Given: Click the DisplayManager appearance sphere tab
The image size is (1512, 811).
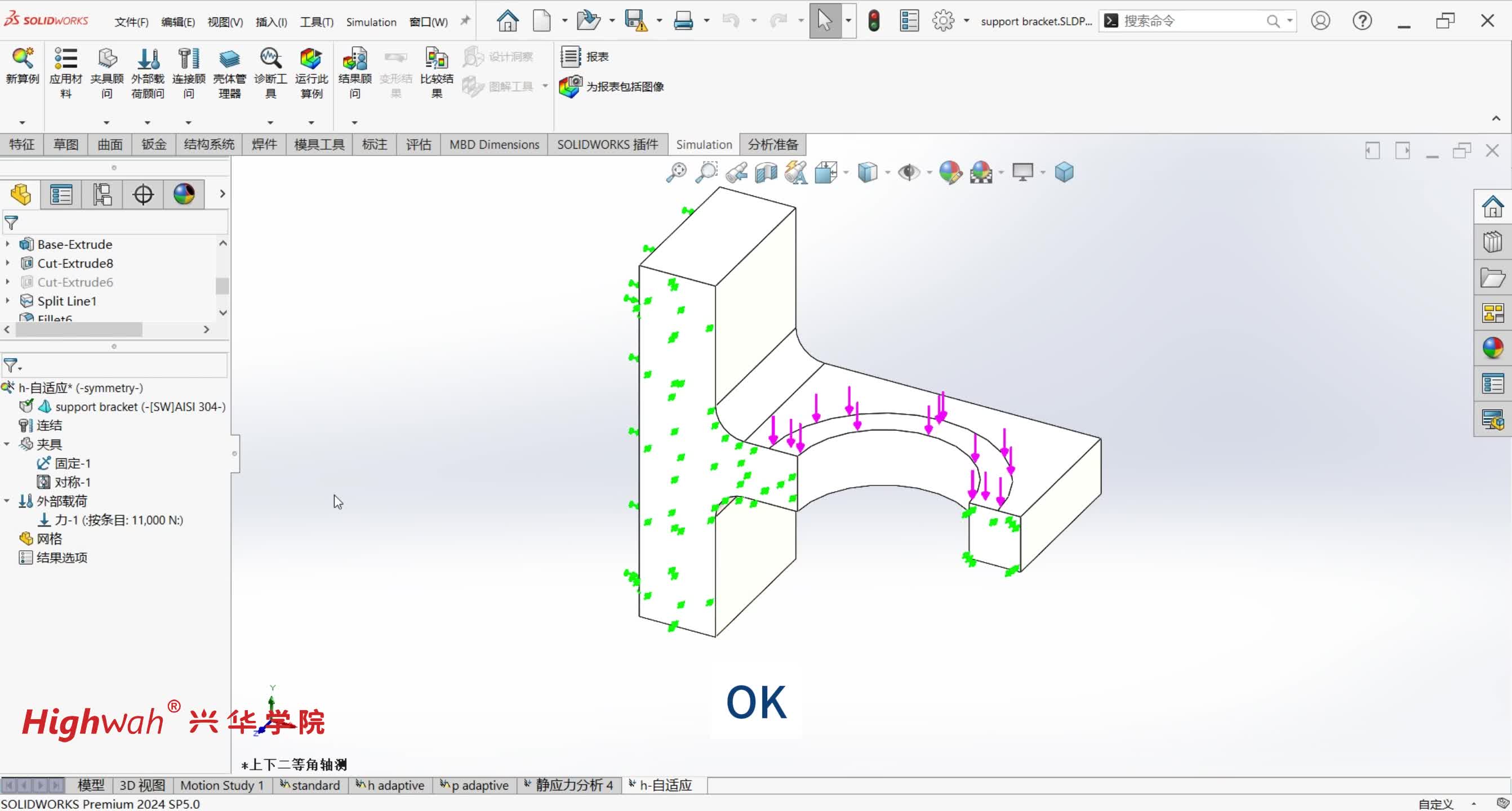Looking at the screenshot, I should coord(184,194).
